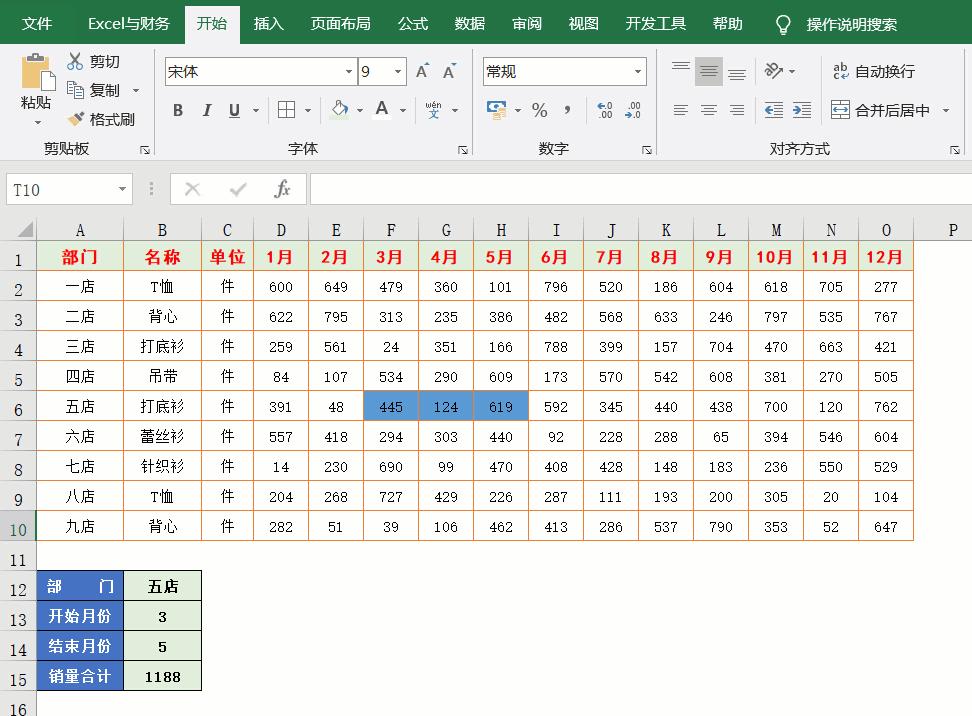The height and width of the screenshot is (716, 972).
Task: Click the Cut (剪切) icon
Action: tap(75, 61)
